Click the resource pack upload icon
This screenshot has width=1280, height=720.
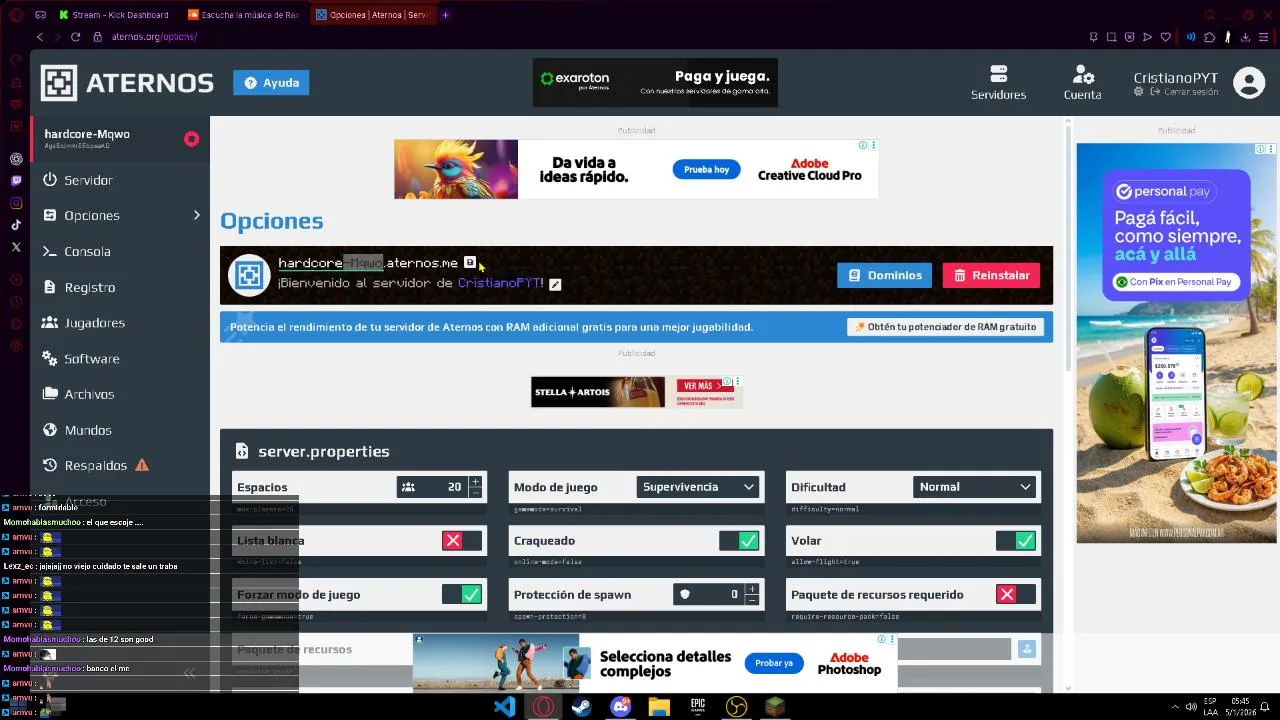pyautogui.click(x=1026, y=649)
